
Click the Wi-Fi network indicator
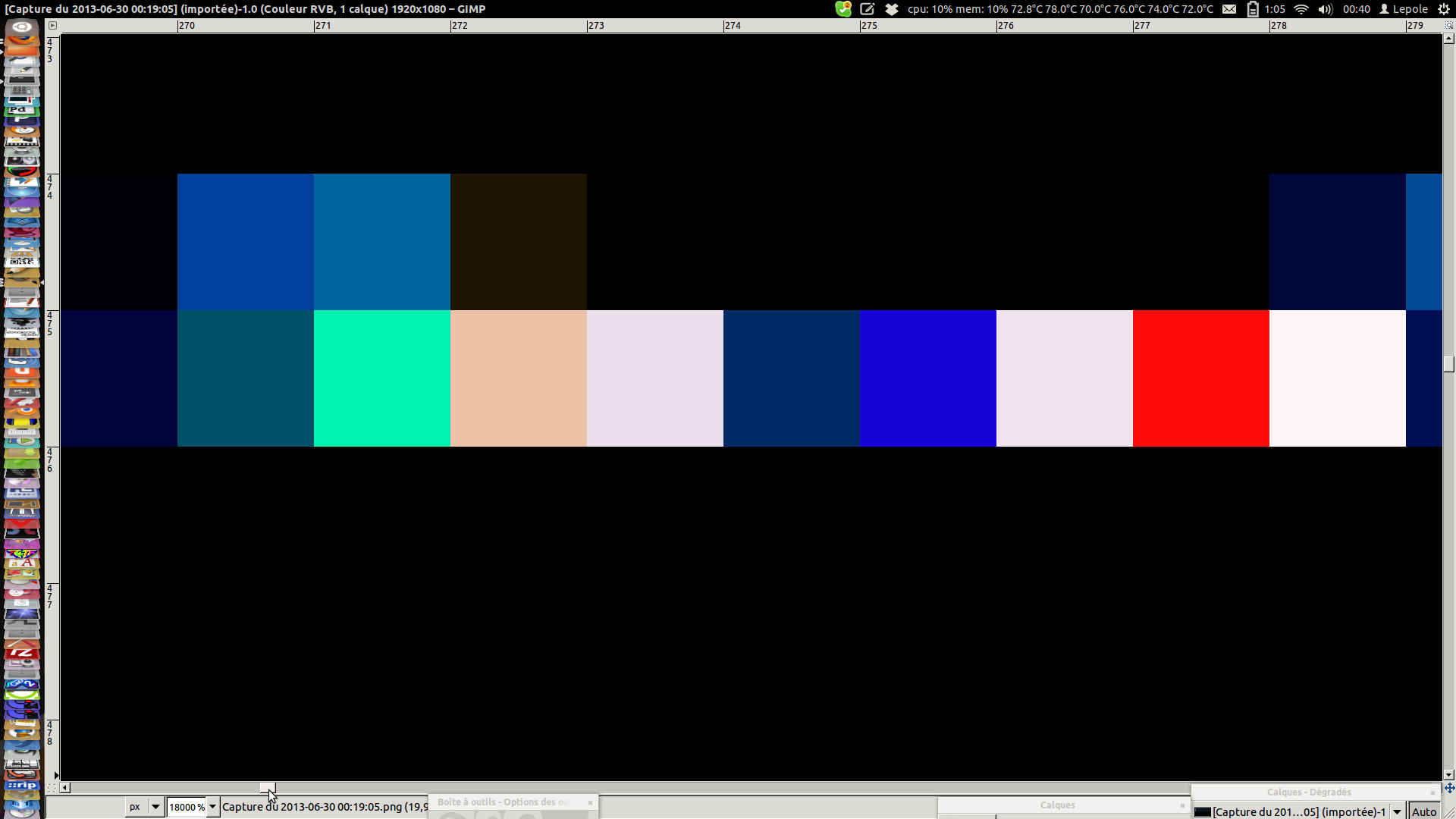coord(1301,9)
